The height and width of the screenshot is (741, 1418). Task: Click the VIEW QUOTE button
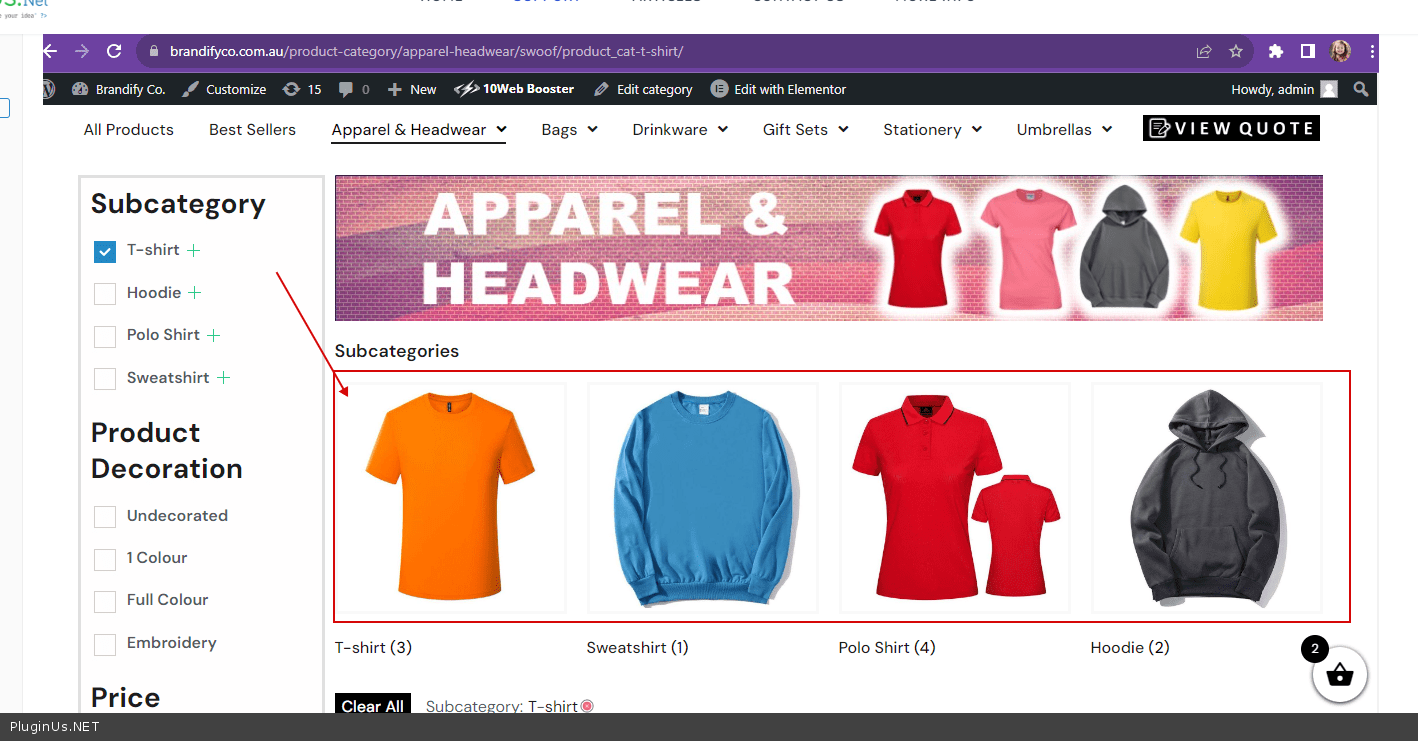[1231, 128]
